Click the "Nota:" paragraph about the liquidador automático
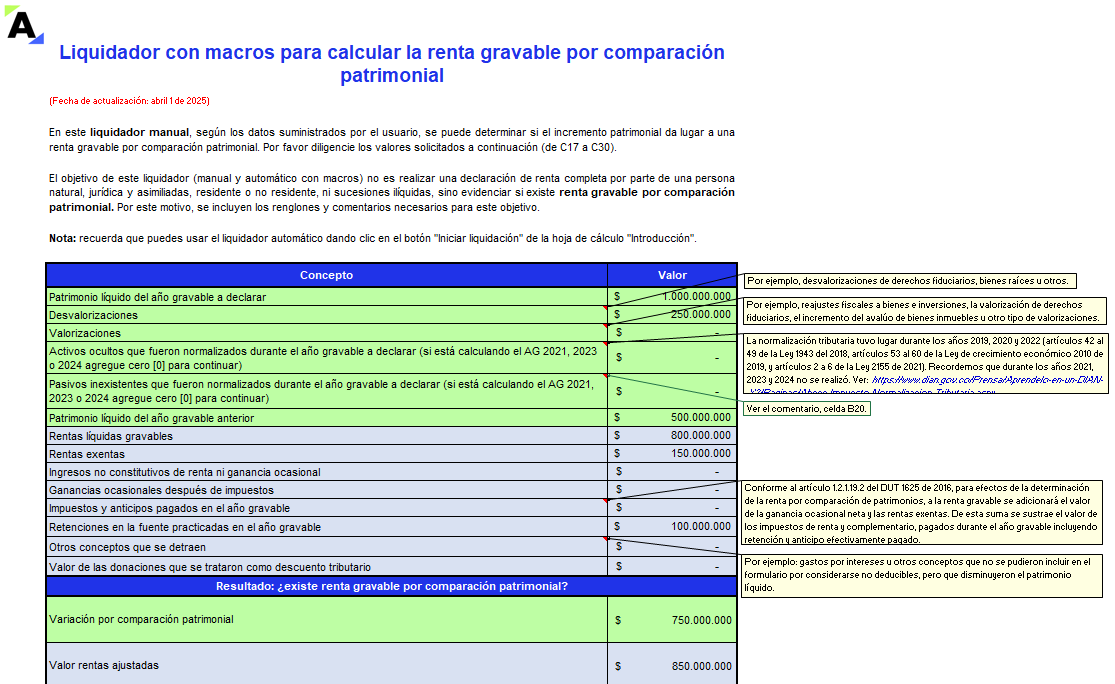This screenshot has height=684, width=1115. [373, 238]
